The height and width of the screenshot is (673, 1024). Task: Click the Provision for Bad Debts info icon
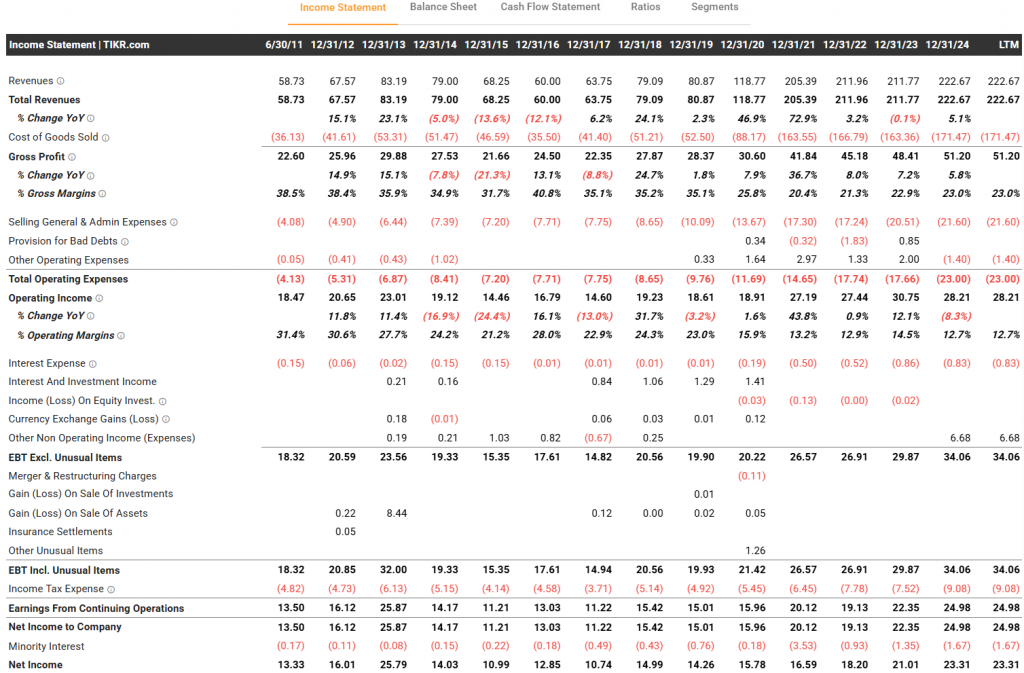pos(125,242)
